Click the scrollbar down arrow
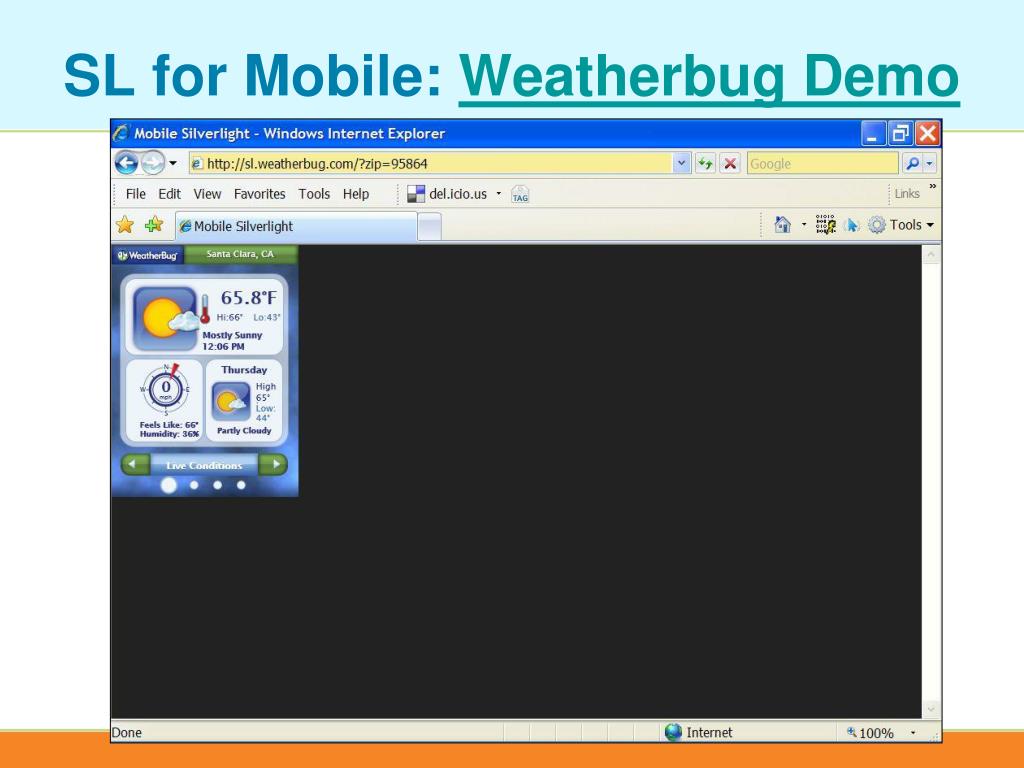 [x=931, y=709]
